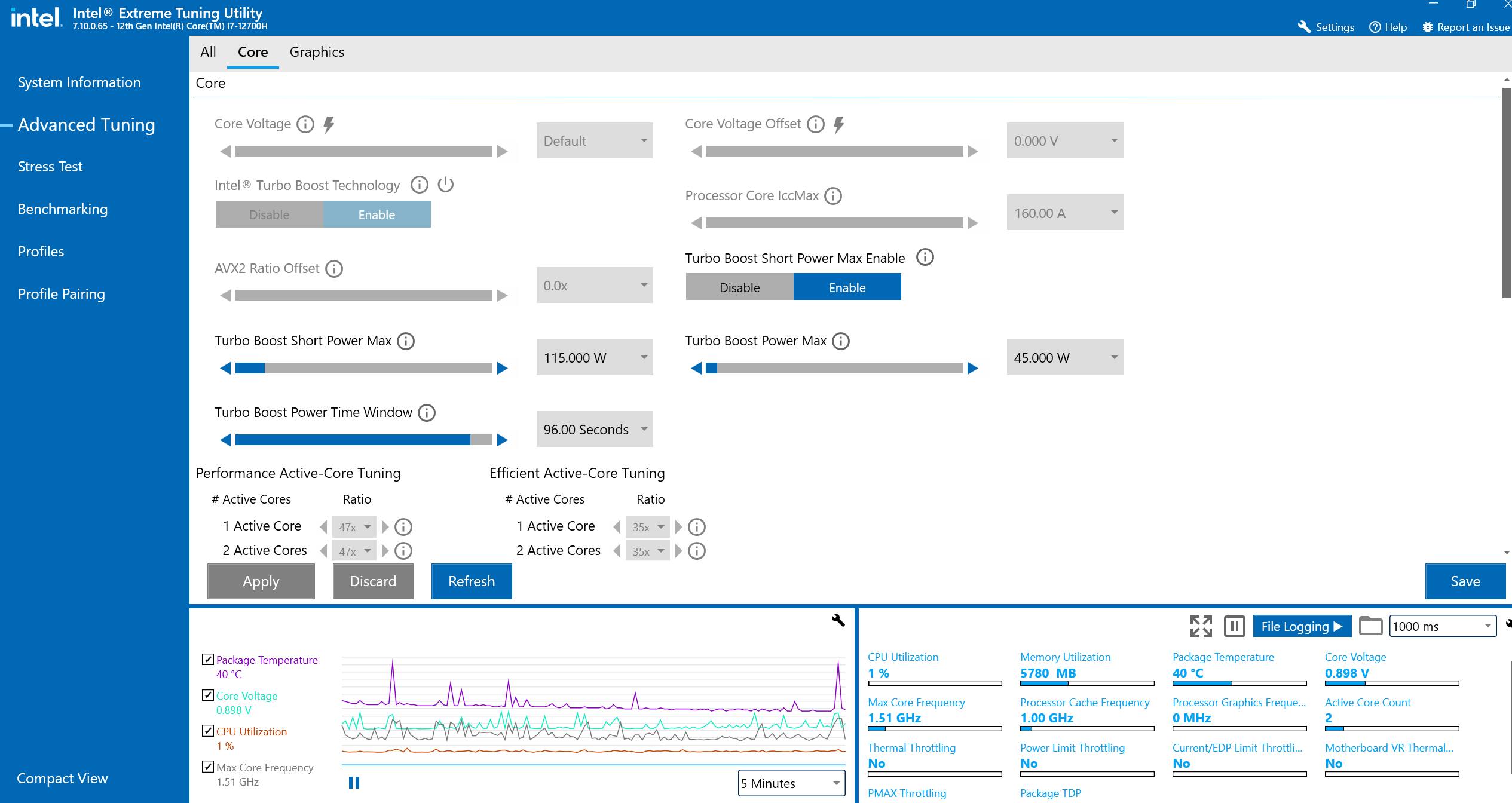The width and height of the screenshot is (1512, 803).
Task: Click the Discard button
Action: coord(373,581)
